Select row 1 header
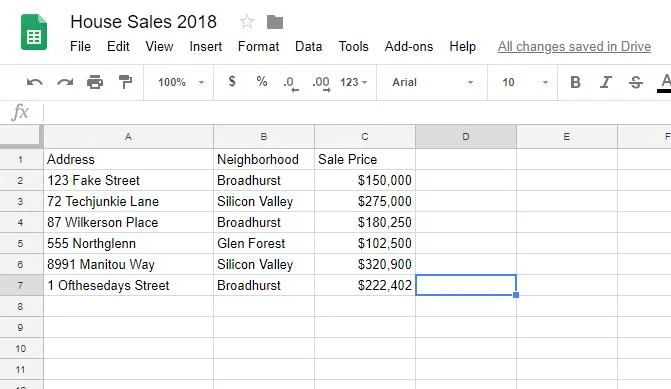This screenshot has width=671, height=389. (21, 159)
